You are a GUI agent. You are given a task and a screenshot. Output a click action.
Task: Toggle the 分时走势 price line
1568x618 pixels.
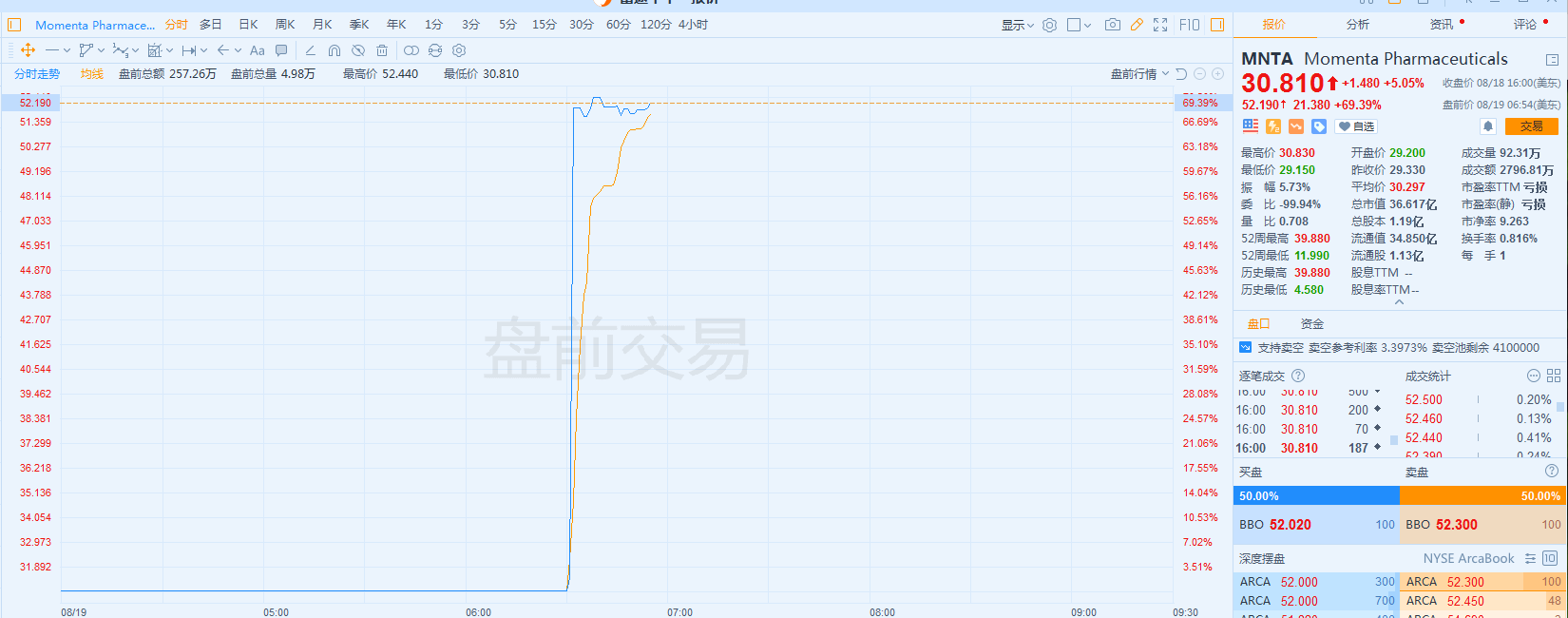click(x=37, y=74)
